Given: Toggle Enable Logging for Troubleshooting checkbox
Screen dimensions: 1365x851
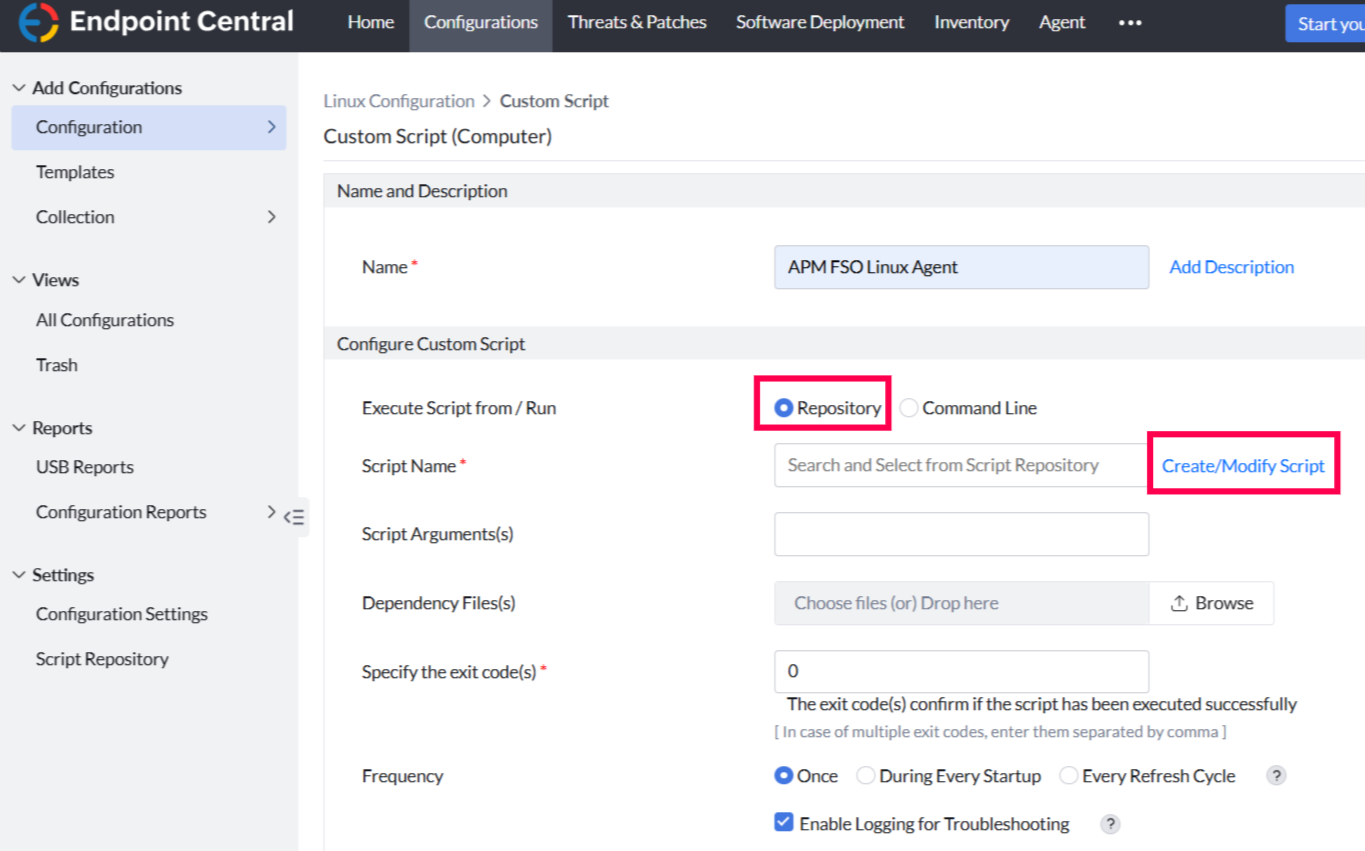Looking at the screenshot, I should pos(784,822).
